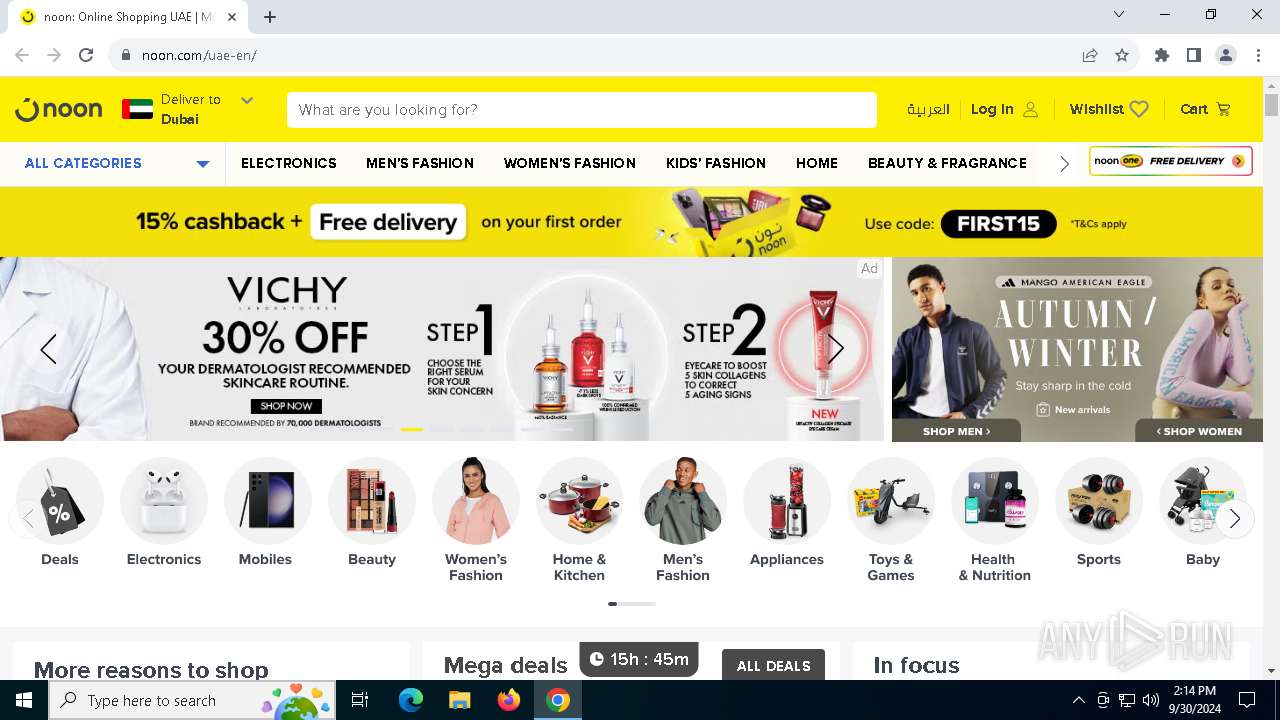Bookmark this tab with star icon
This screenshot has width=1280, height=720.
[x=1122, y=55]
